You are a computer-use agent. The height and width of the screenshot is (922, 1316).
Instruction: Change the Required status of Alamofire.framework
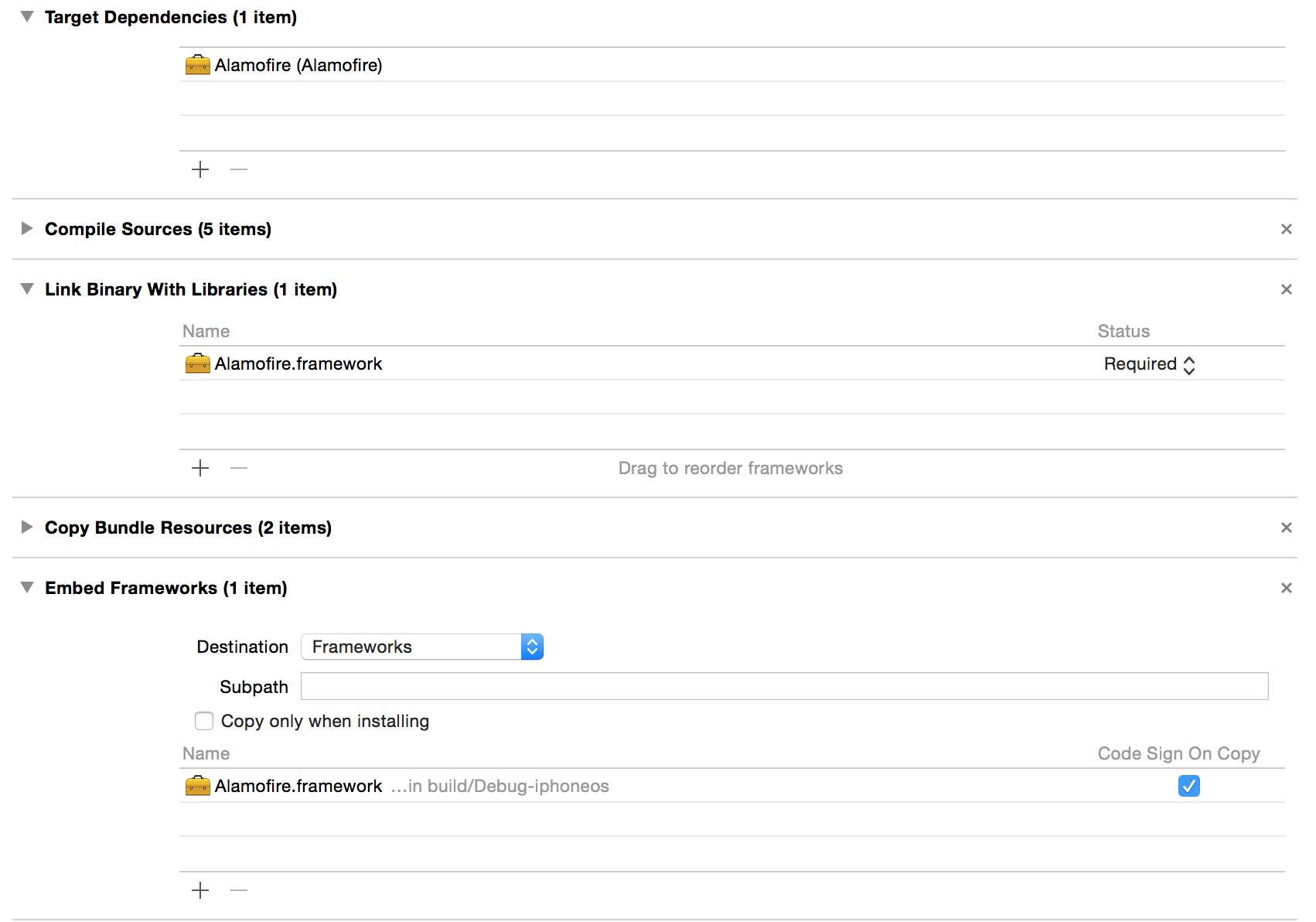pos(1150,364)
